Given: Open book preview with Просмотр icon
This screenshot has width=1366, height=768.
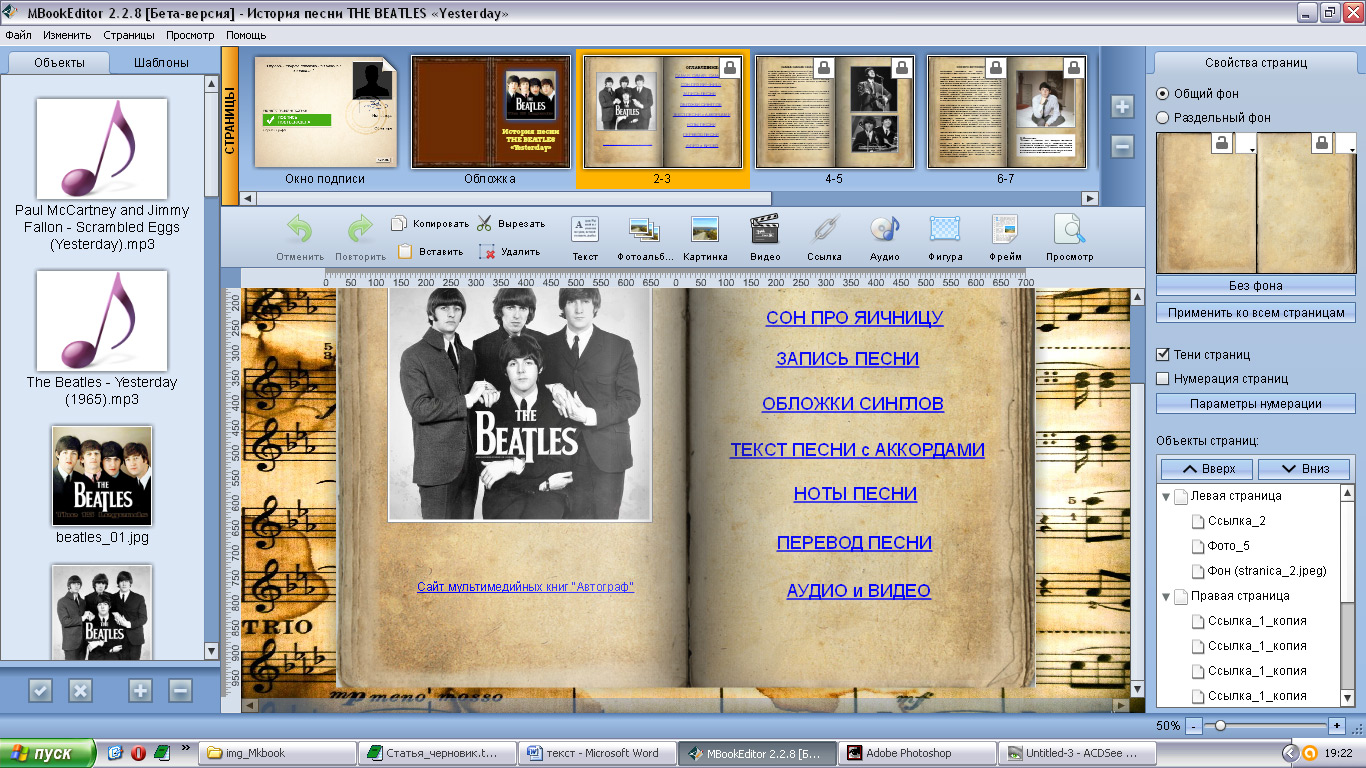Looking at the screenshot, I should click(1069, 229).
